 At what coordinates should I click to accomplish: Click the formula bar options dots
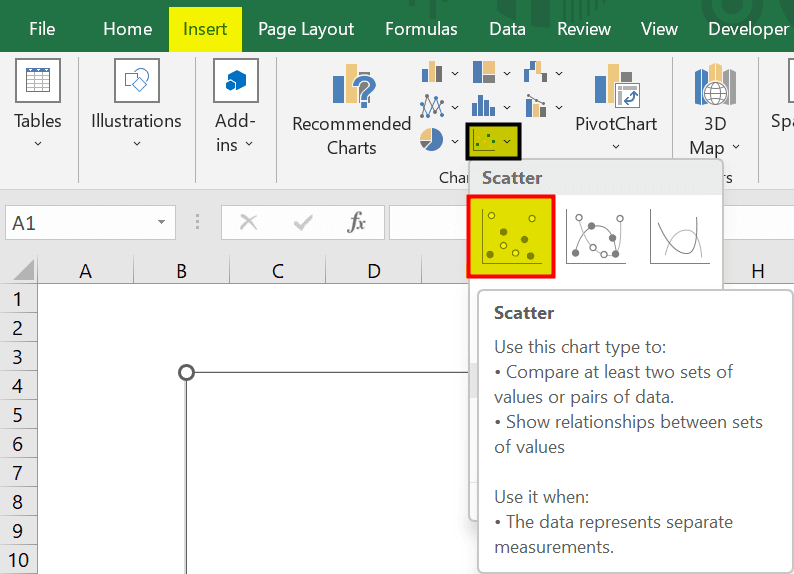point(197,222)
